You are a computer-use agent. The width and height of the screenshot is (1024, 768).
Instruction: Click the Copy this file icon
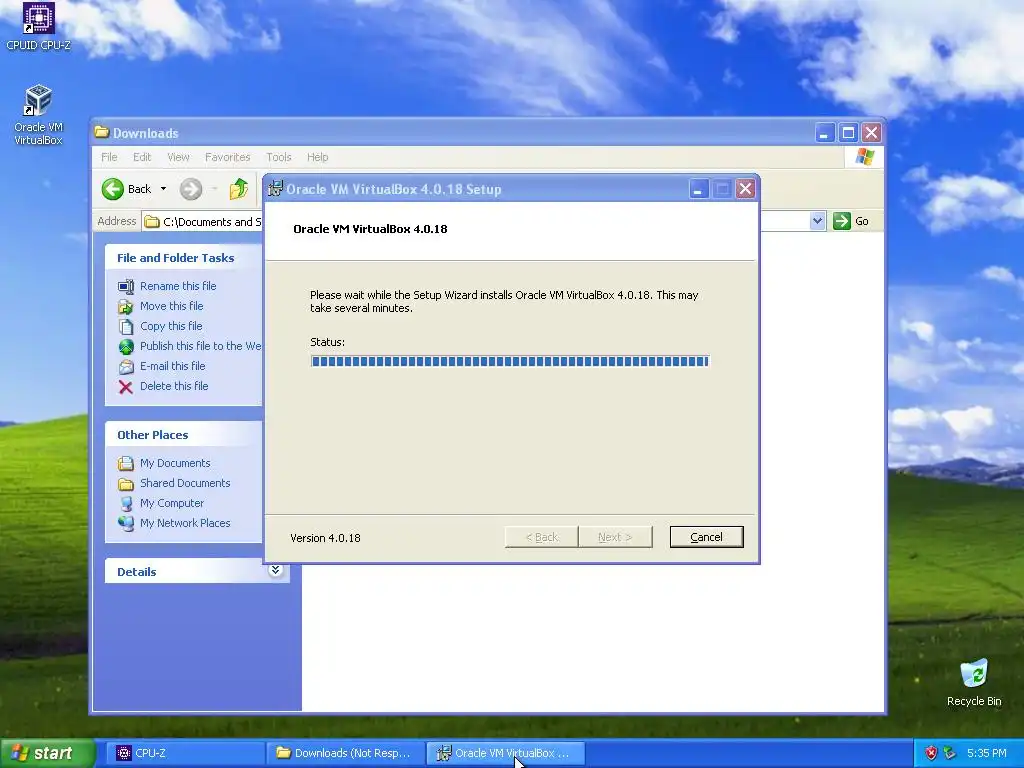click(x=125, y=326)
